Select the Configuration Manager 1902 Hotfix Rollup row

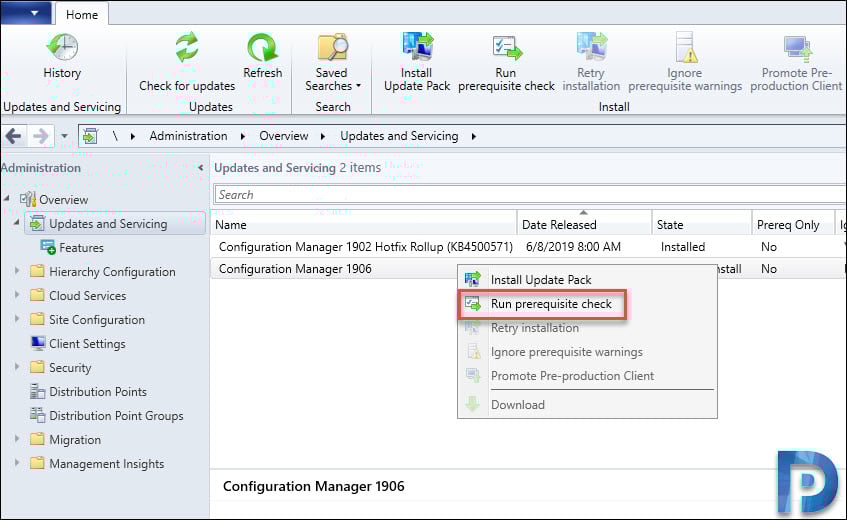point(528,247)
